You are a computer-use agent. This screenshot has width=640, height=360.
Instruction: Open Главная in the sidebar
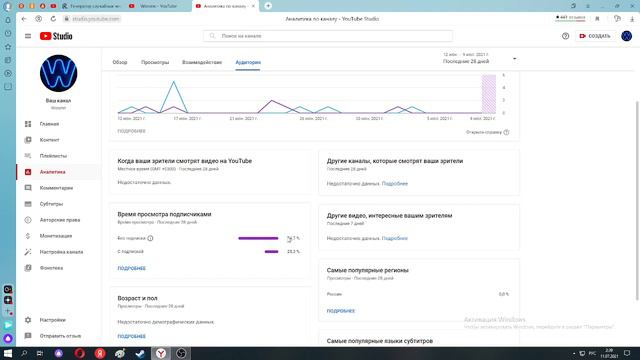point(58,124)
